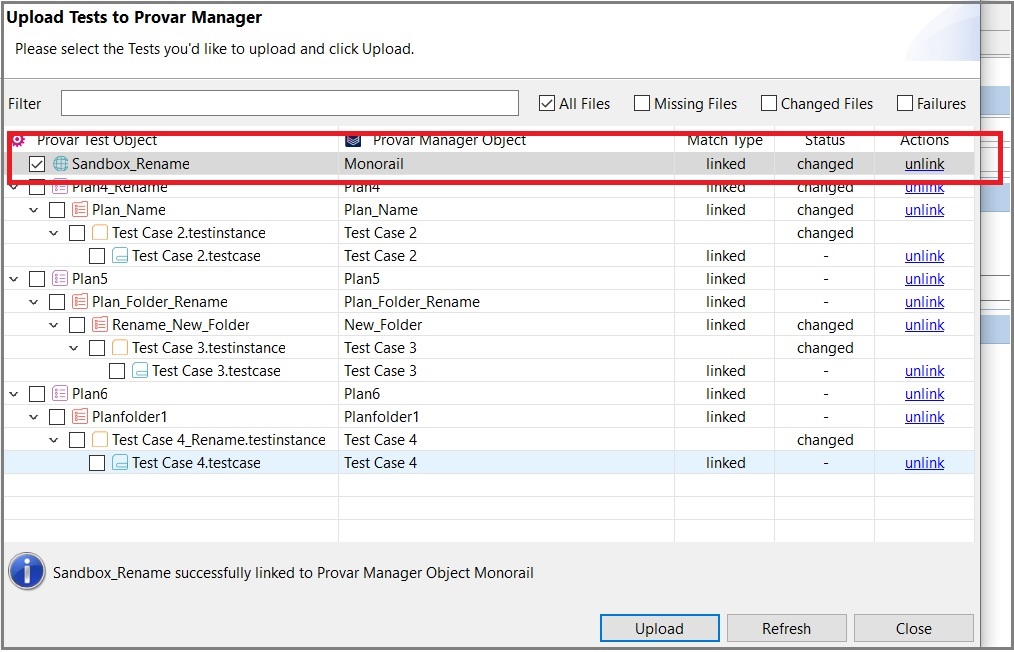The height and width of the screenshot is (652, 1014).
Task: Click the globe icon beside Sandbox_Rename
Action: coord(60,164)
